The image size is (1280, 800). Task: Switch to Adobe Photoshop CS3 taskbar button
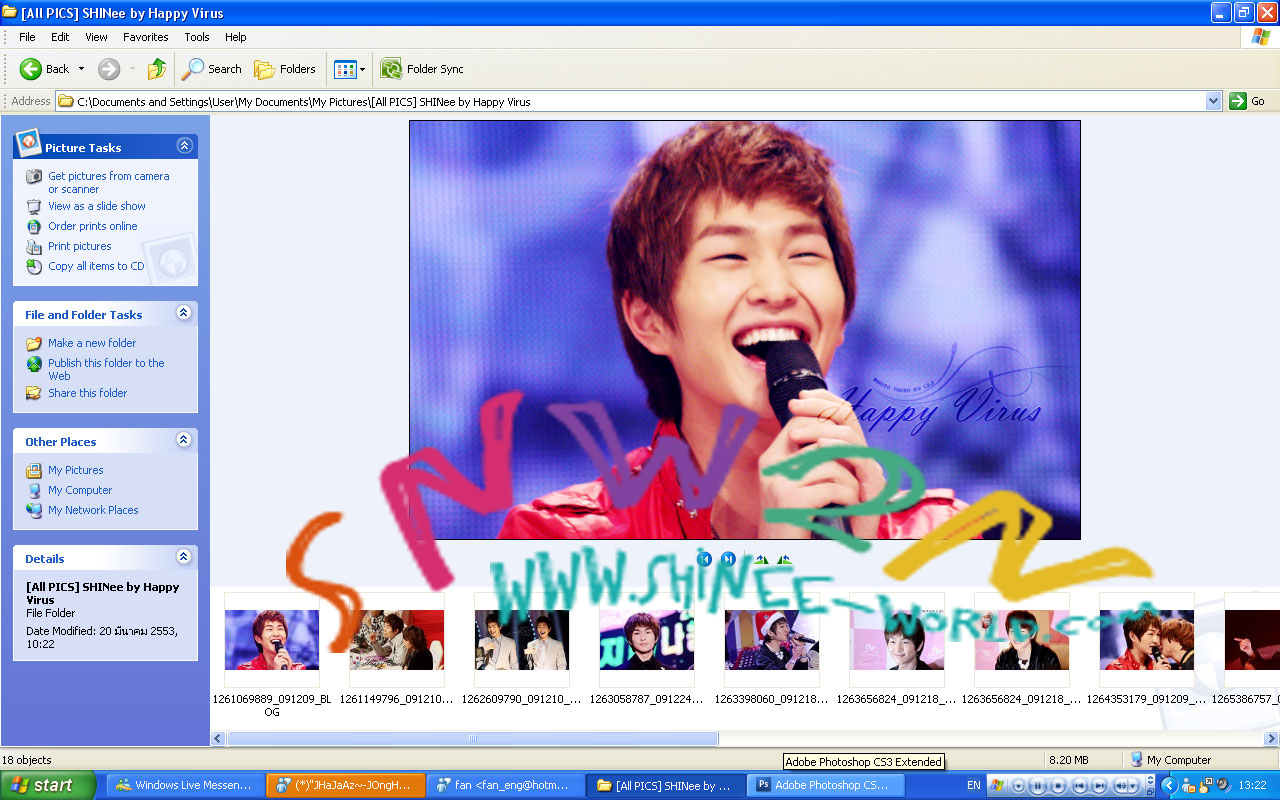click(825, 785)
